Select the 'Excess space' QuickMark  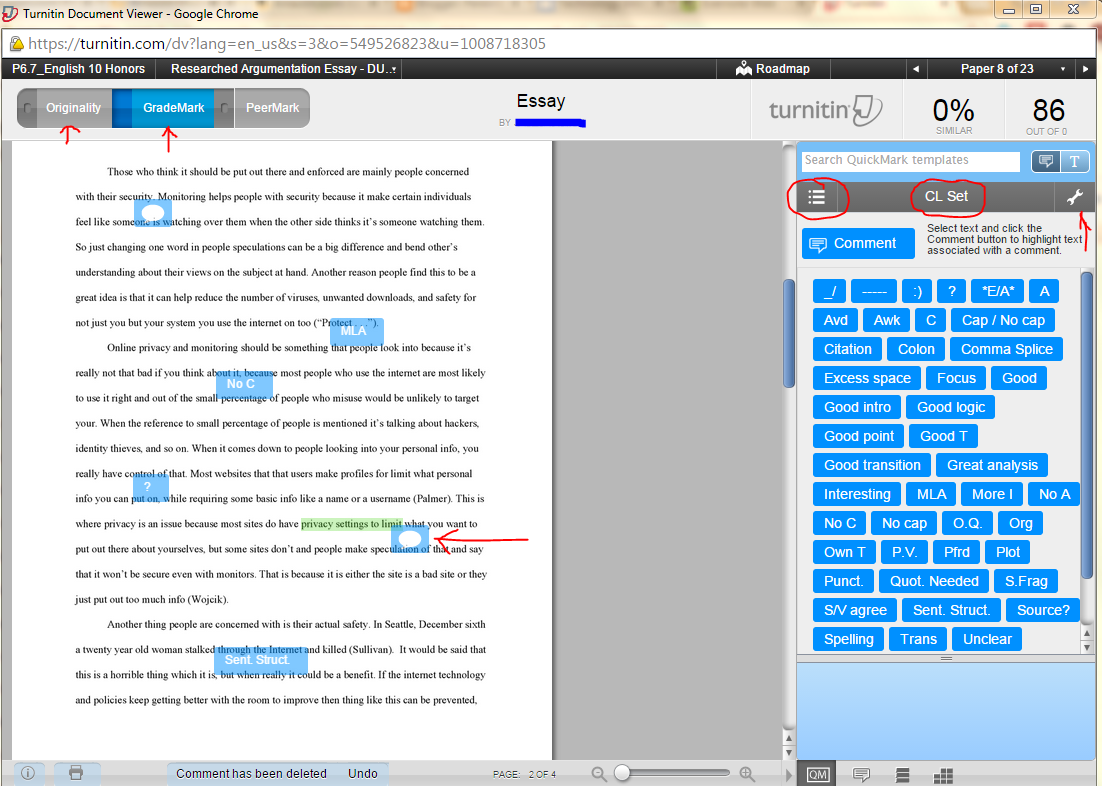click(x=867, y=378)
